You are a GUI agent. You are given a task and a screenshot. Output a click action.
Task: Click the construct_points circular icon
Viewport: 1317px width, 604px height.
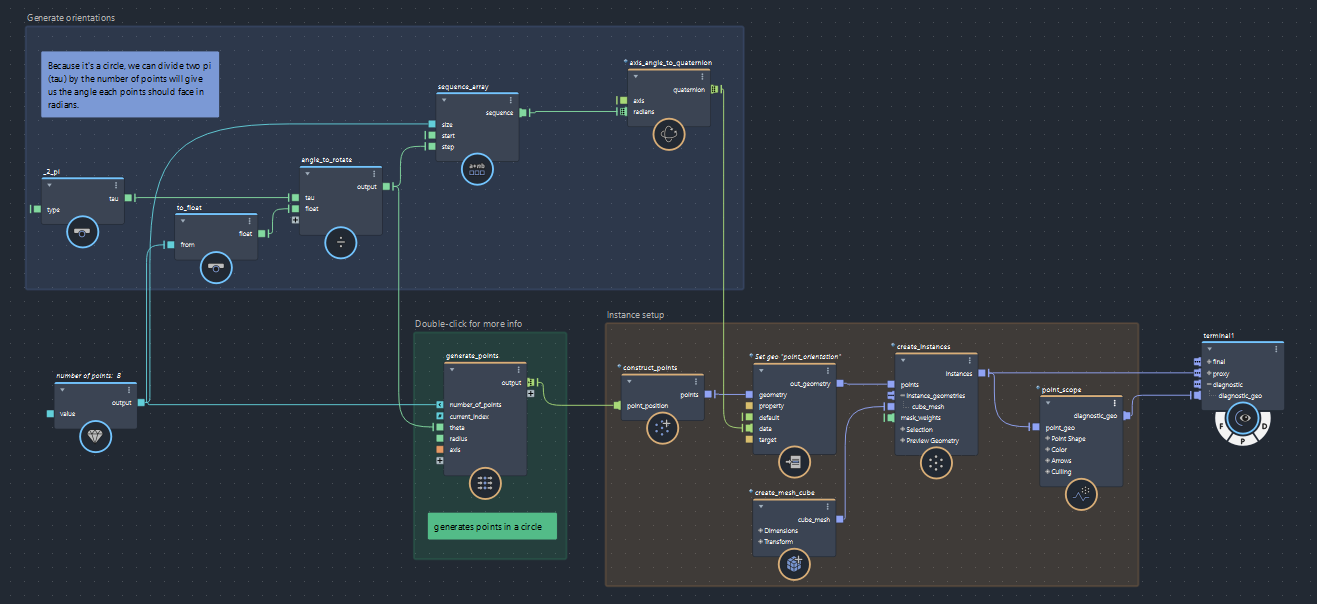(662, 429)
